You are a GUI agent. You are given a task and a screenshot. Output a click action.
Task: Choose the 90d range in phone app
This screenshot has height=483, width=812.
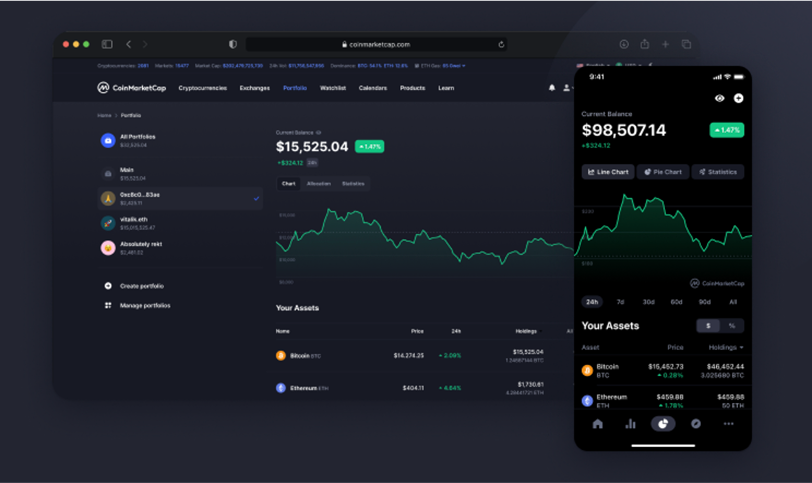pyautogui.click(x=705, y=302)
